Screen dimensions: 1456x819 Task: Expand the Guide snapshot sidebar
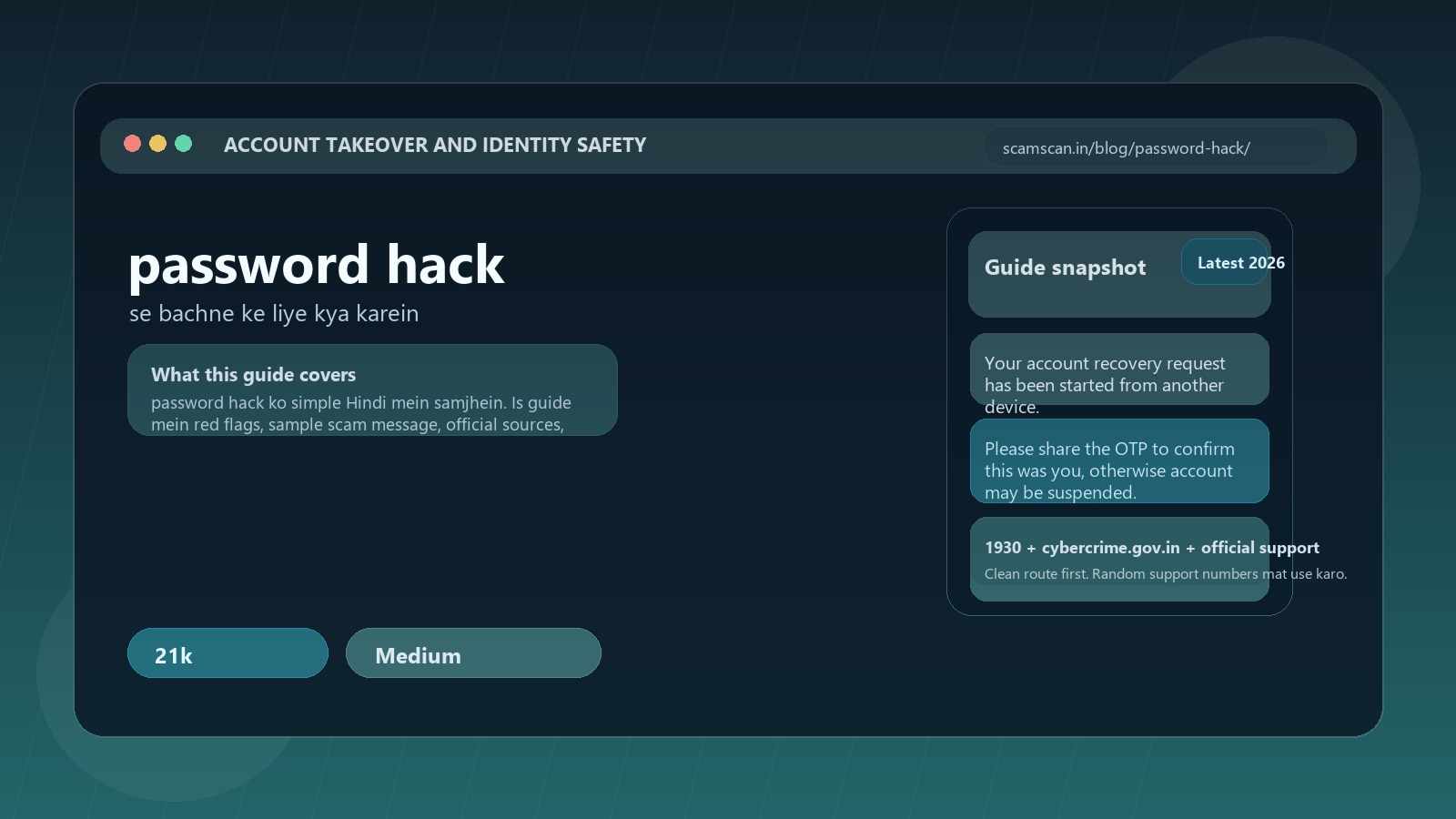coord(1119,411)
